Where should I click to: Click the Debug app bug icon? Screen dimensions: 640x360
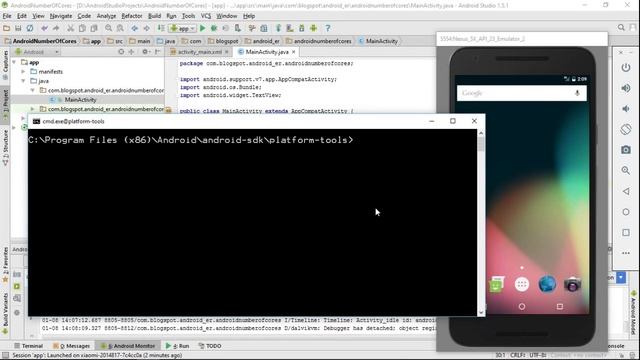[x=214, y=28]
